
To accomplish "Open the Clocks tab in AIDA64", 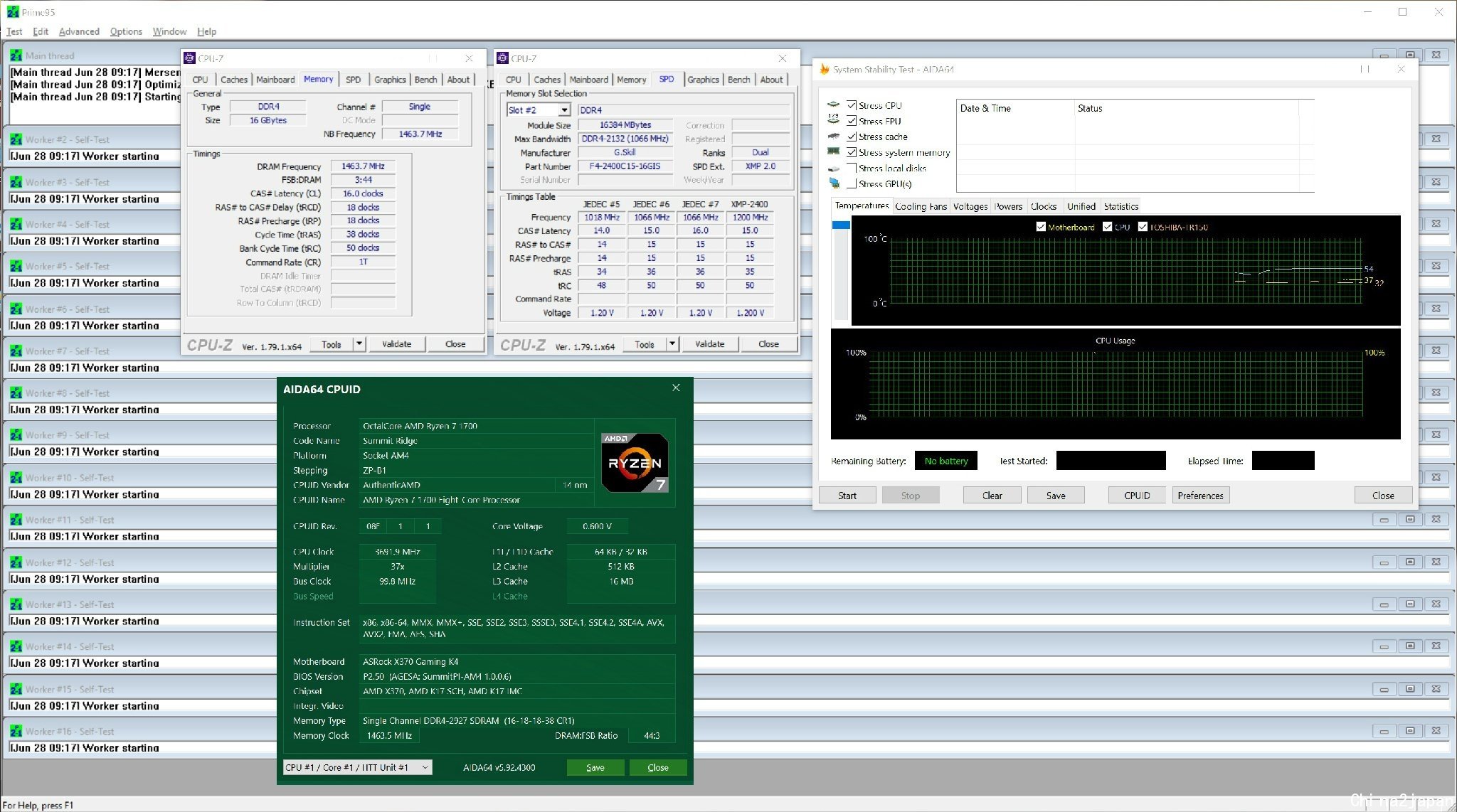I will pos(1044,206).
